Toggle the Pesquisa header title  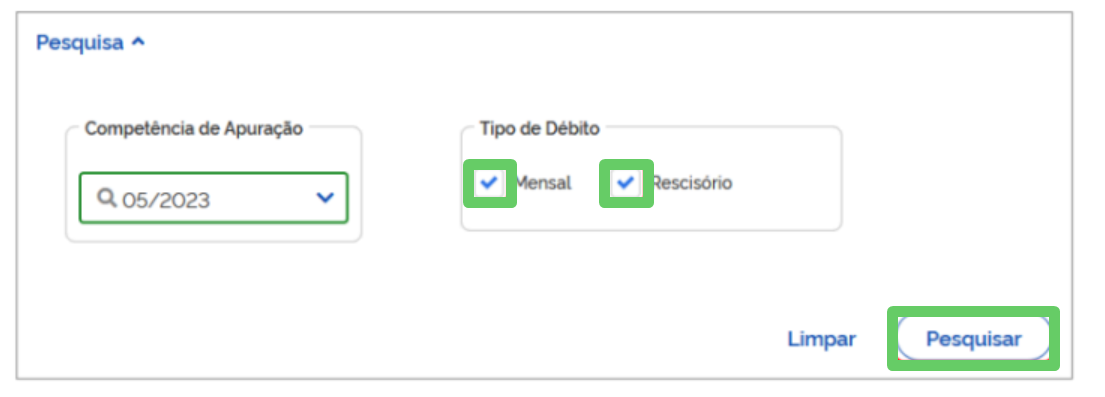pyautogui.click(x=80, y=42)
